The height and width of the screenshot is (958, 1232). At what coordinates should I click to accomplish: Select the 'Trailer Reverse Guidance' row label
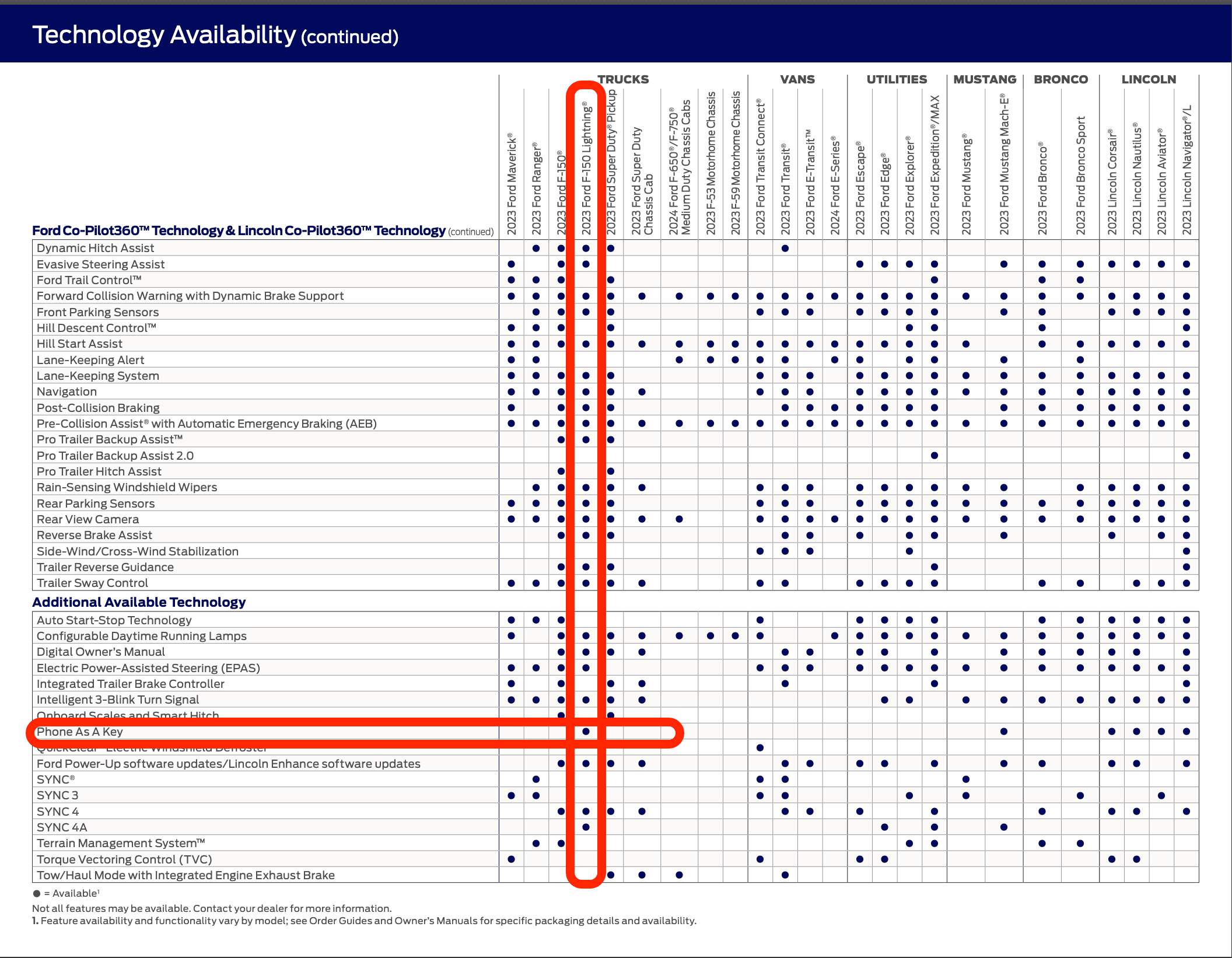(105, 567)
